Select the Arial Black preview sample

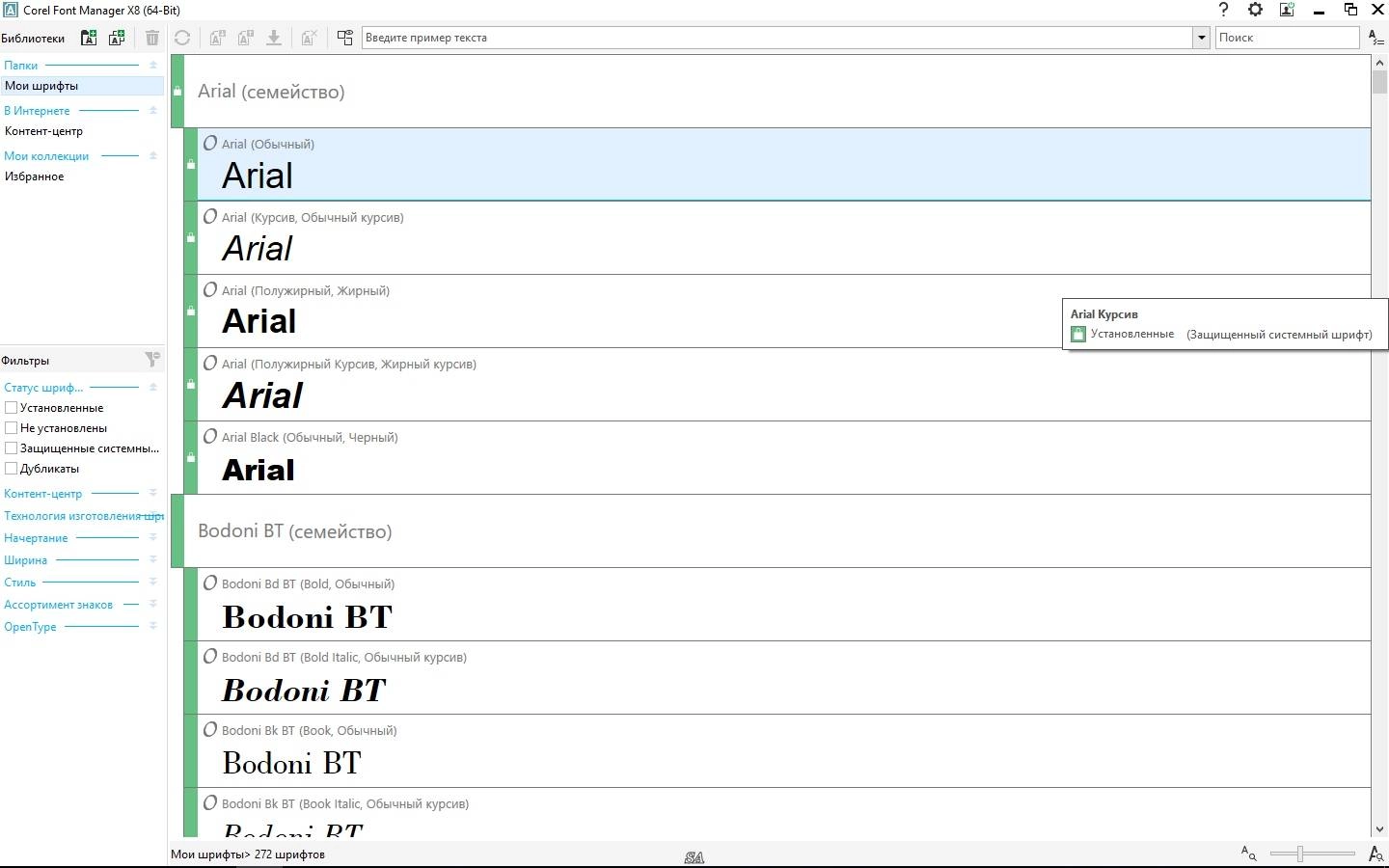[259, 470]
